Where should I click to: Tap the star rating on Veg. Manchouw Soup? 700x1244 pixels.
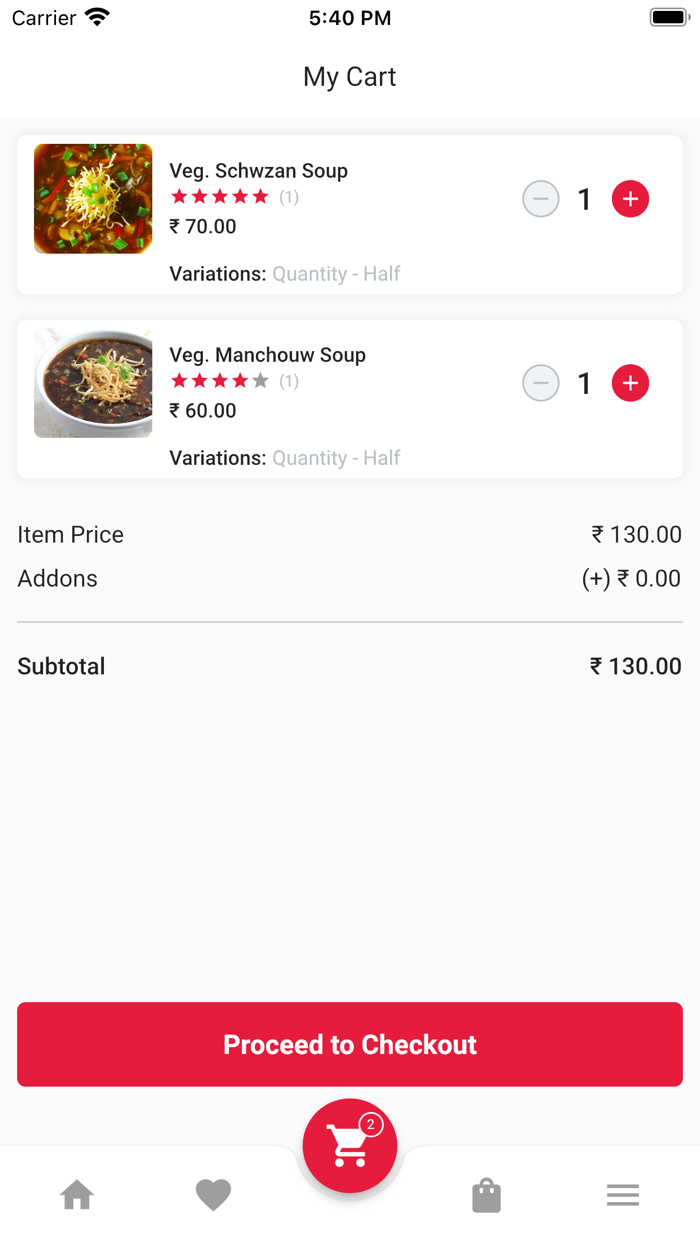tap(220, 381)
